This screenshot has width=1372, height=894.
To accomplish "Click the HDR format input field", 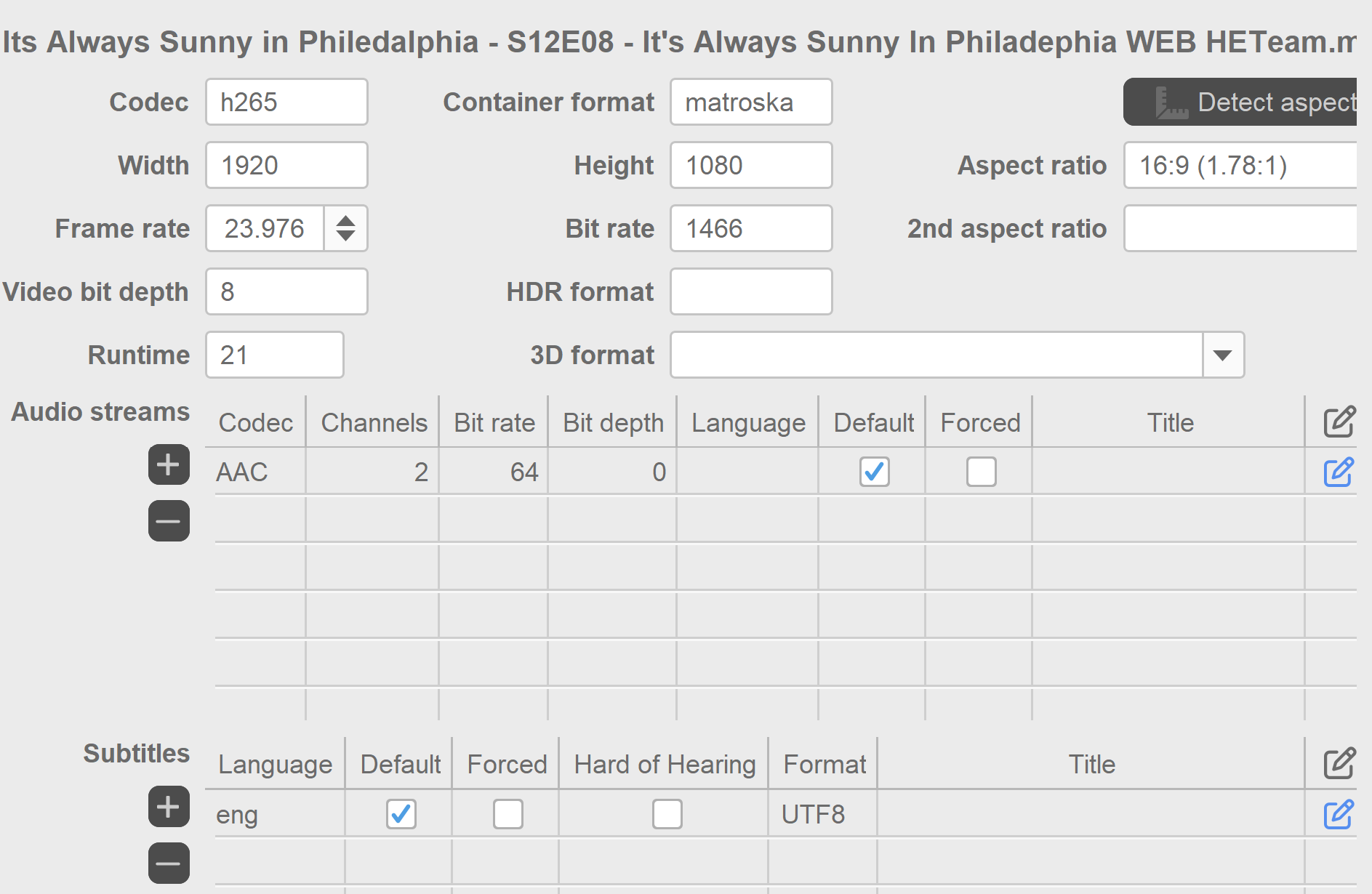I will point(750,291).
